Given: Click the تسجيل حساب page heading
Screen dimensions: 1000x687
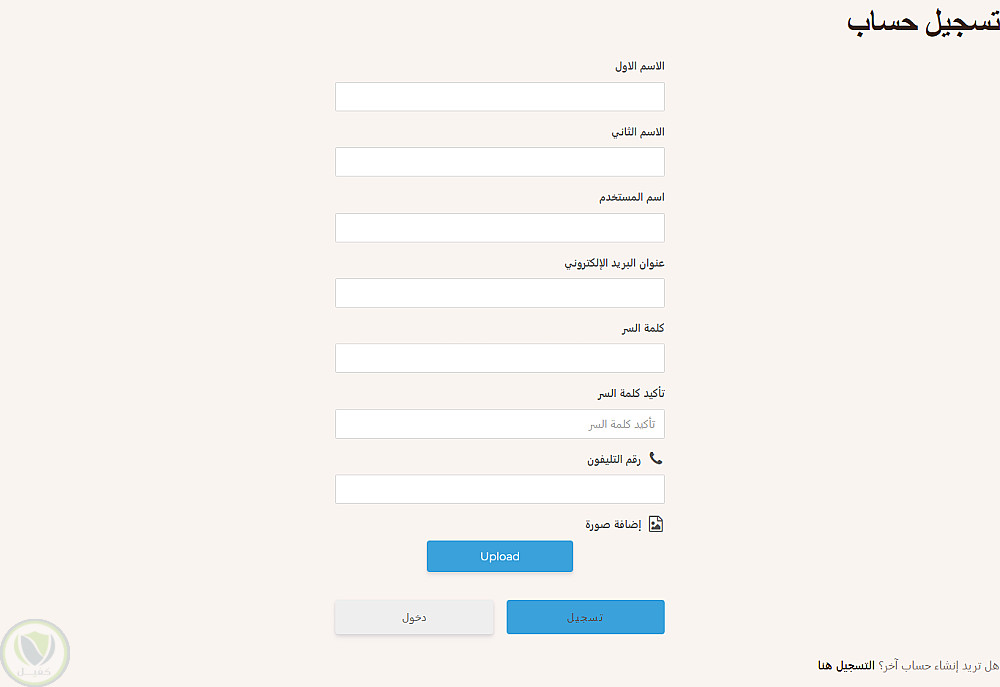Looking at the screenshot, I should (x=922, y=22).
